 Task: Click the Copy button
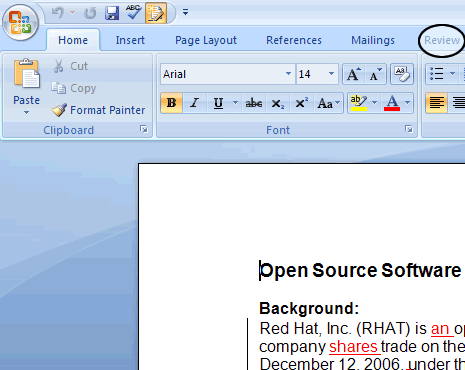[x=74, y=88]
